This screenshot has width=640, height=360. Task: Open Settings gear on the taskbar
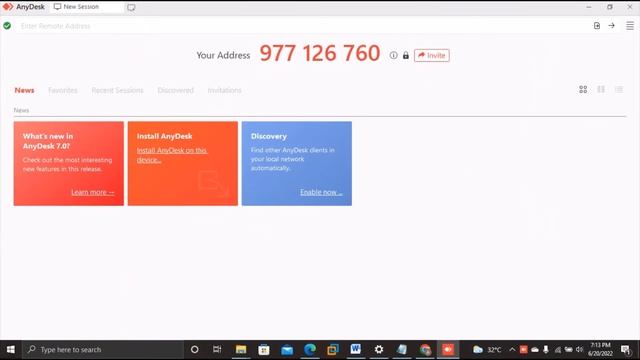379,349
